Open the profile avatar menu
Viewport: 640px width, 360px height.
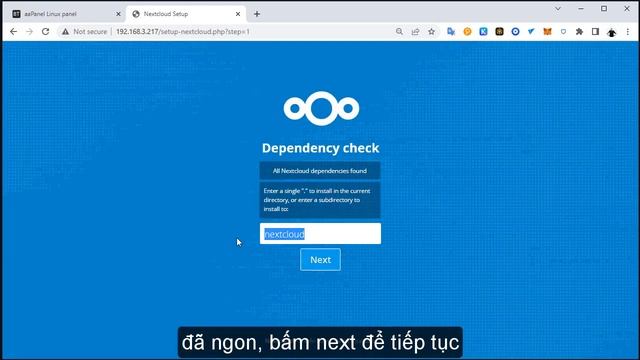(x=611, y=32)
